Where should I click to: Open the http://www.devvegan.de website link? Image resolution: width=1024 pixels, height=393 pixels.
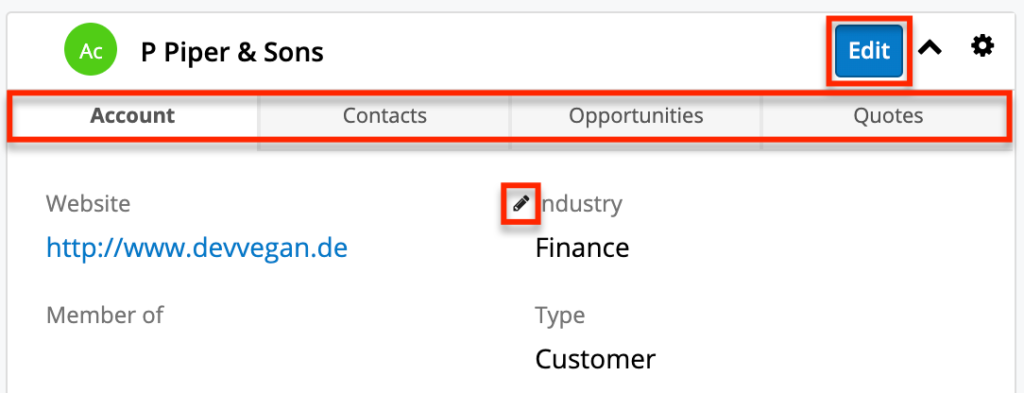197,248
